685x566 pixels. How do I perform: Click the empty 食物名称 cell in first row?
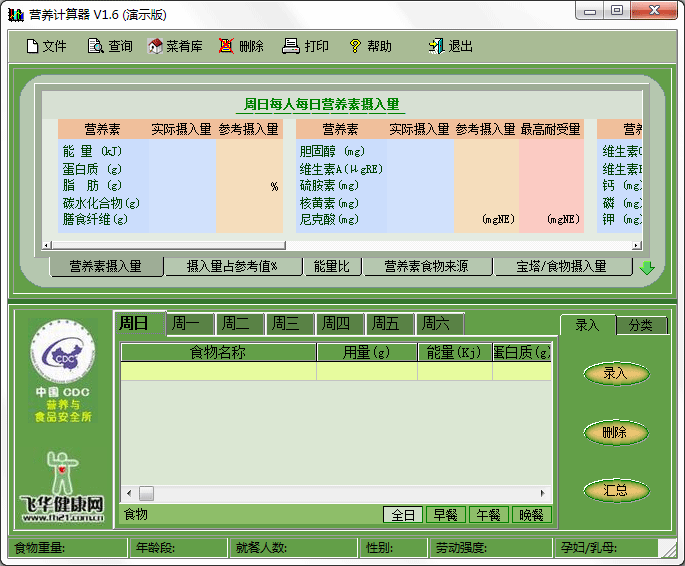click(218, 372)
